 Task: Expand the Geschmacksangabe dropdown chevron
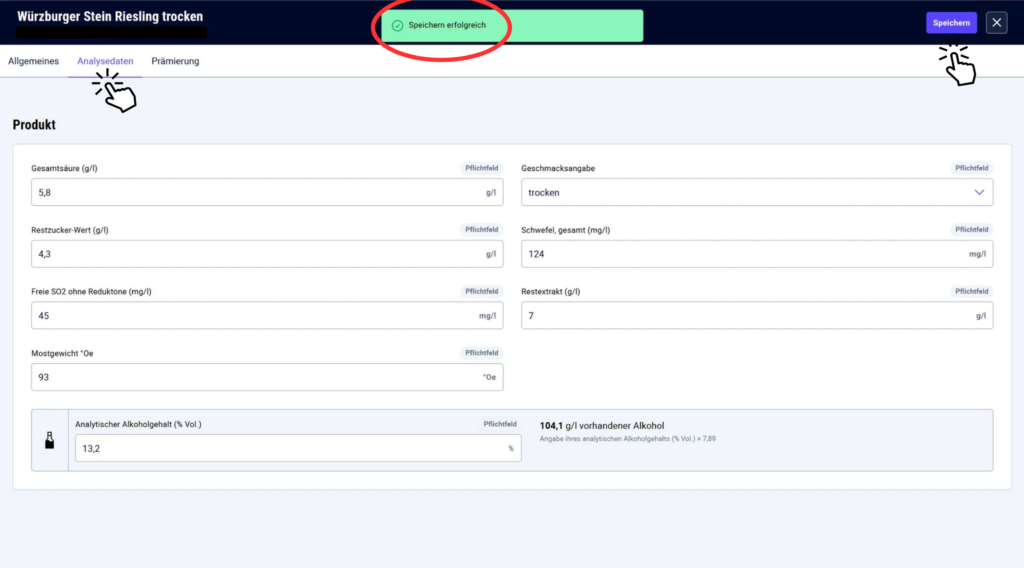979,193
